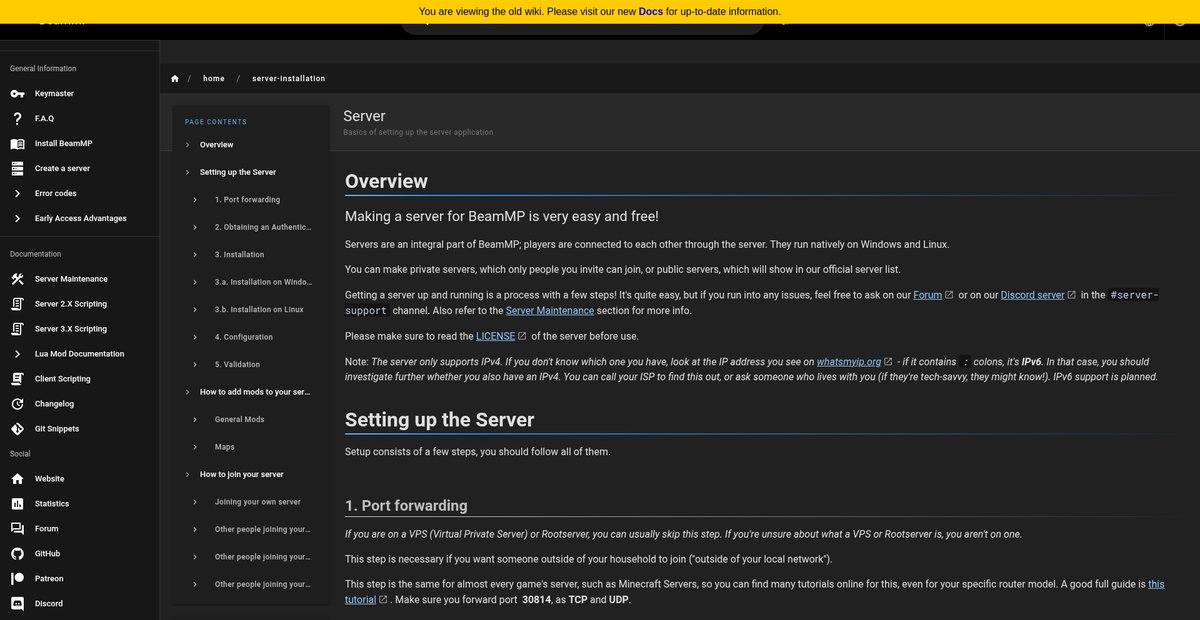1200x620 pixels.
Task: Click chevron beside 4. Configuration entry
Action: click(195, 337)
